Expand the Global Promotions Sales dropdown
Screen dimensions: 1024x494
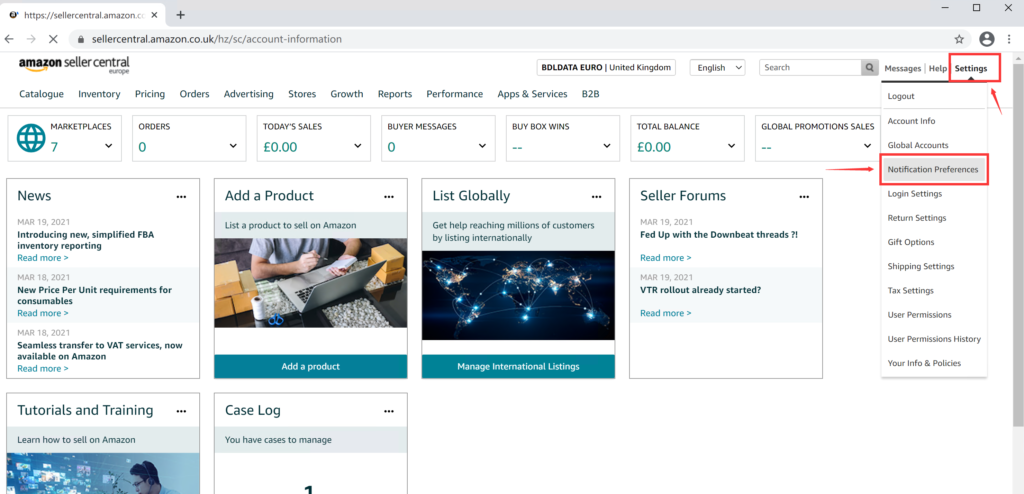867,146
